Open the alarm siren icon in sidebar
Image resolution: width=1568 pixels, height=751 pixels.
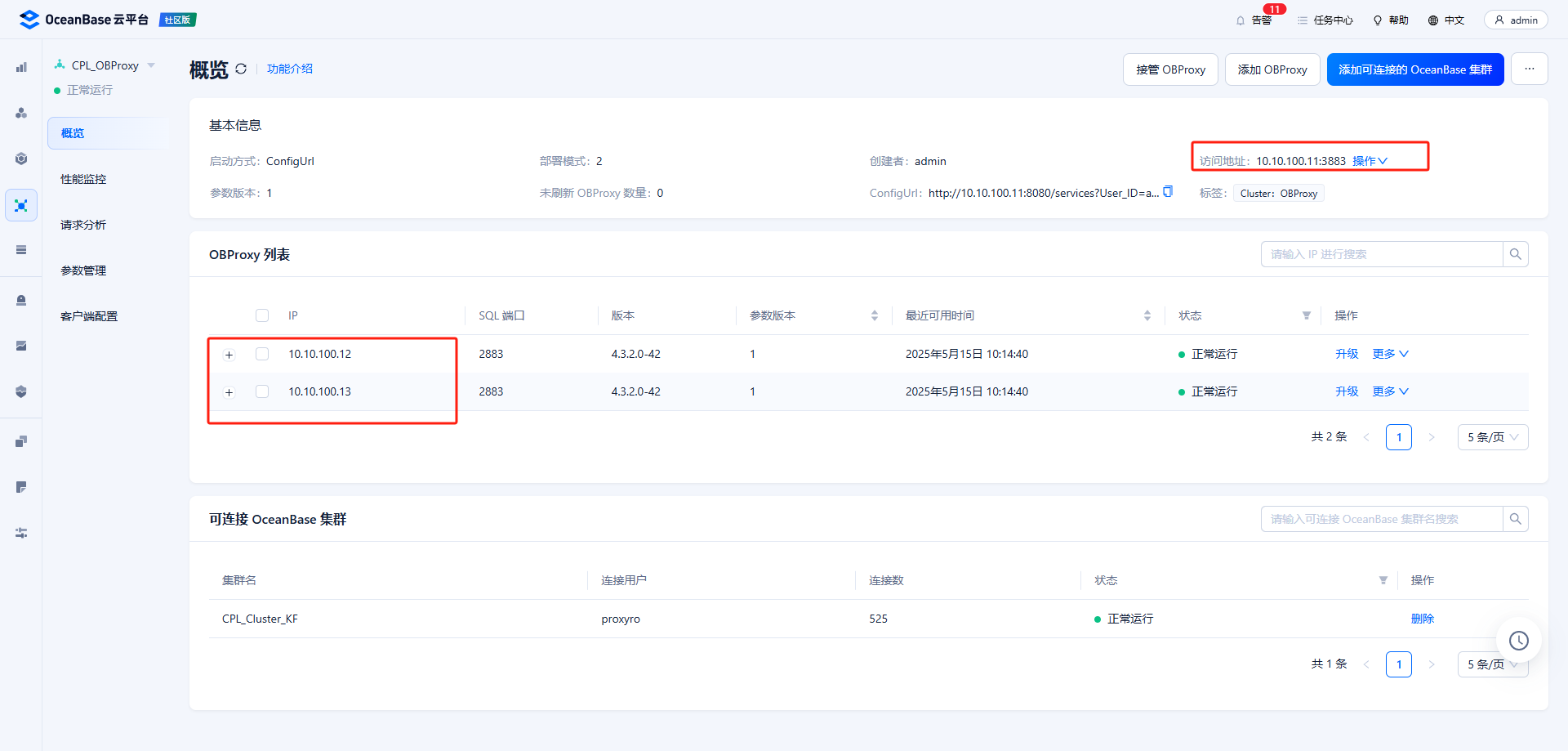pos(21,300)
